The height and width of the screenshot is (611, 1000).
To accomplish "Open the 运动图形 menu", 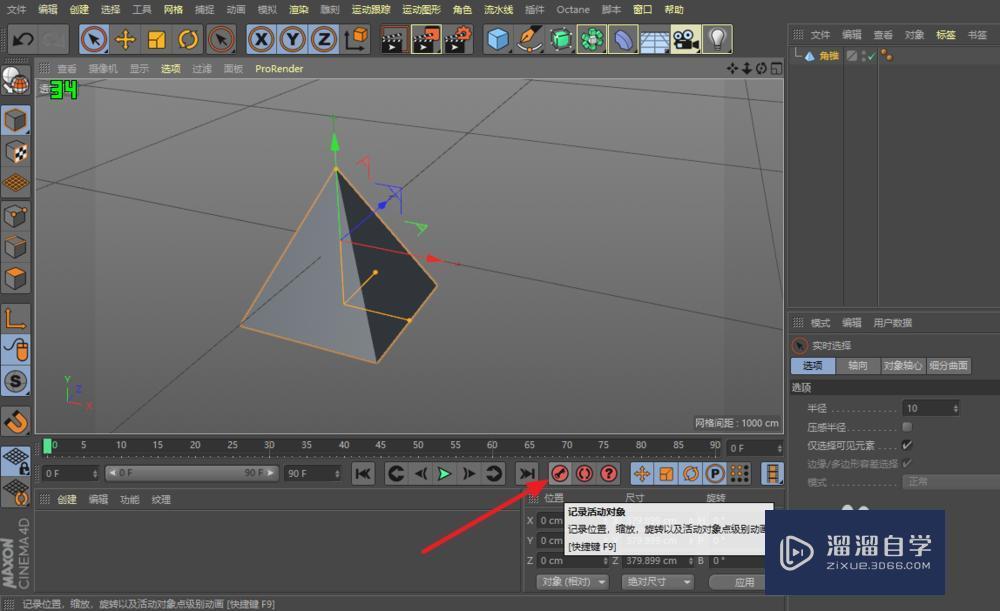I will [x=422, y=10].
